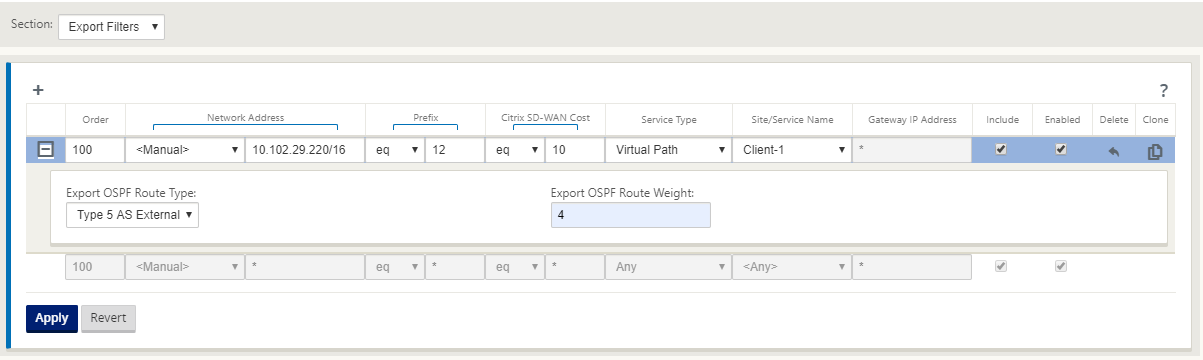Open the <Manual> network address dropdown

184,150
